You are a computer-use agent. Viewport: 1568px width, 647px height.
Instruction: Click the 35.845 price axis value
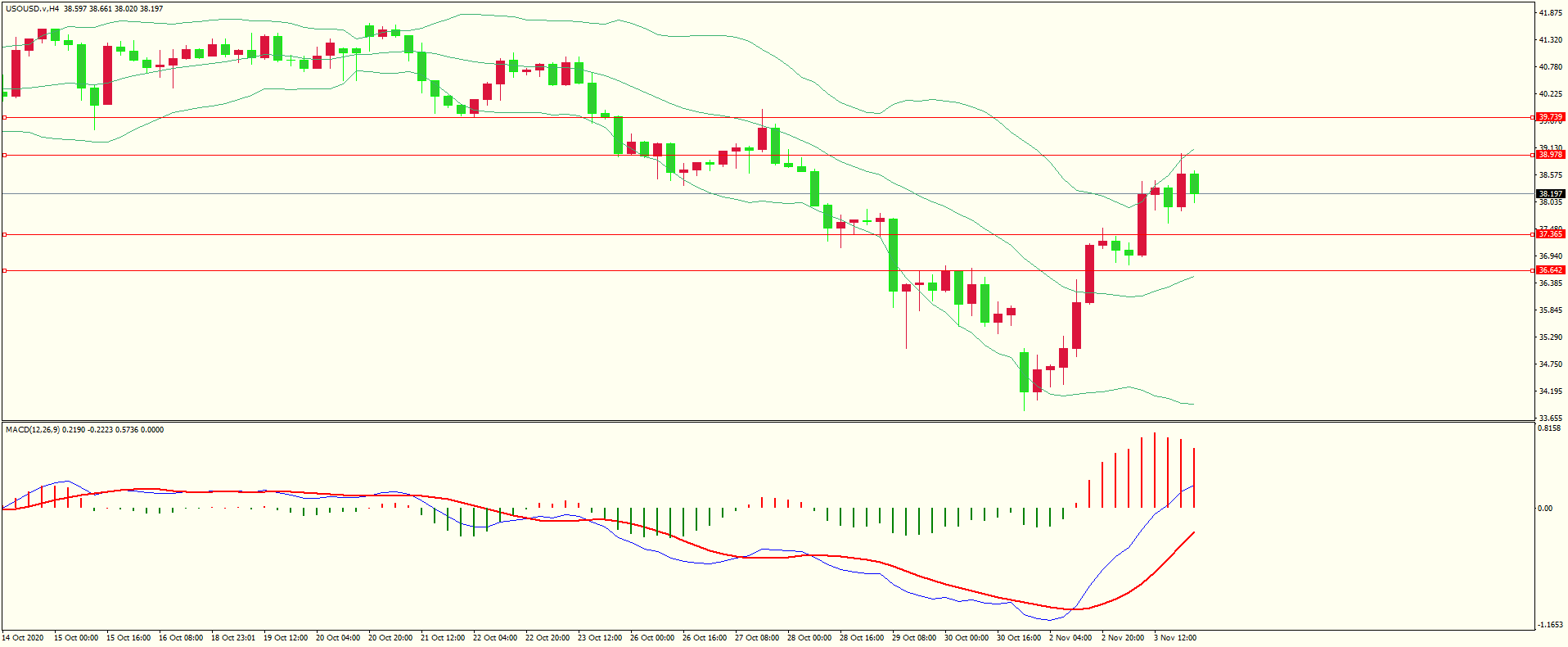1551,310
